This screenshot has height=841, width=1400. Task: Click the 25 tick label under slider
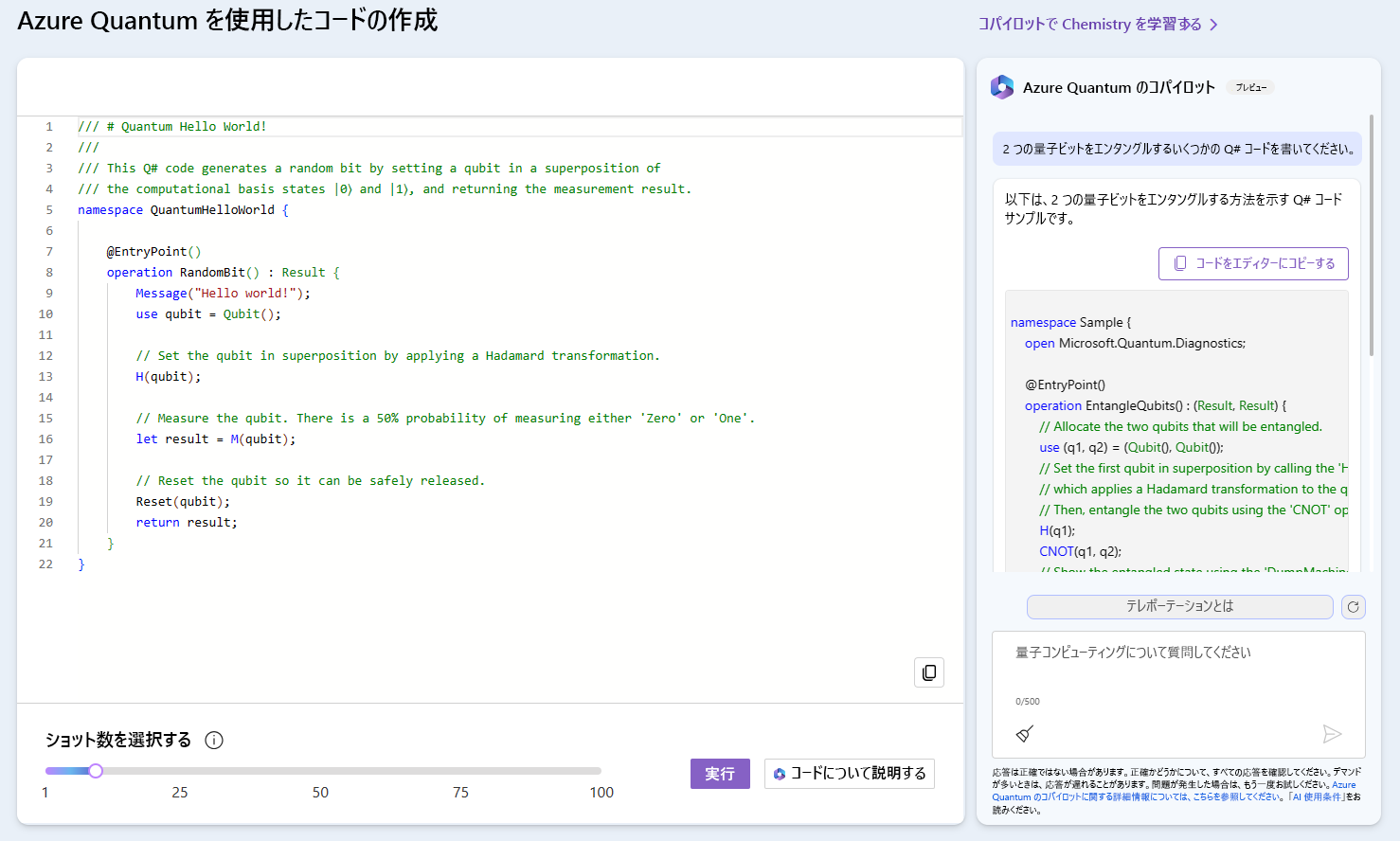coord(180,793)
